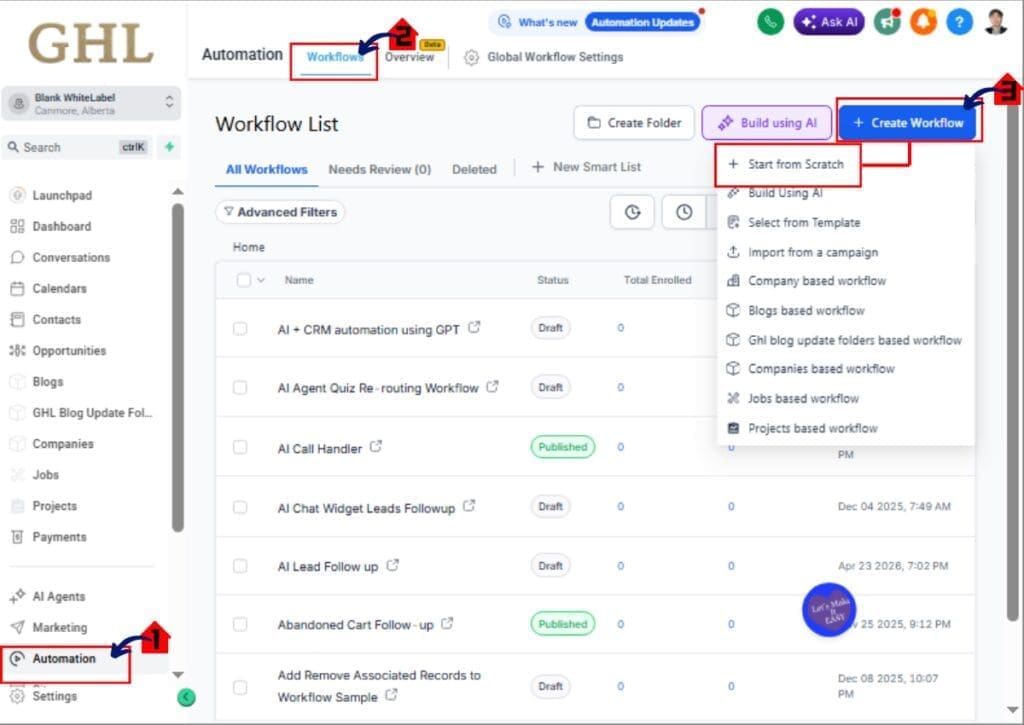Click the sidebar scroll-down arrow
This screenshot has width=1024, height=725.
click(x=178, y=675)
